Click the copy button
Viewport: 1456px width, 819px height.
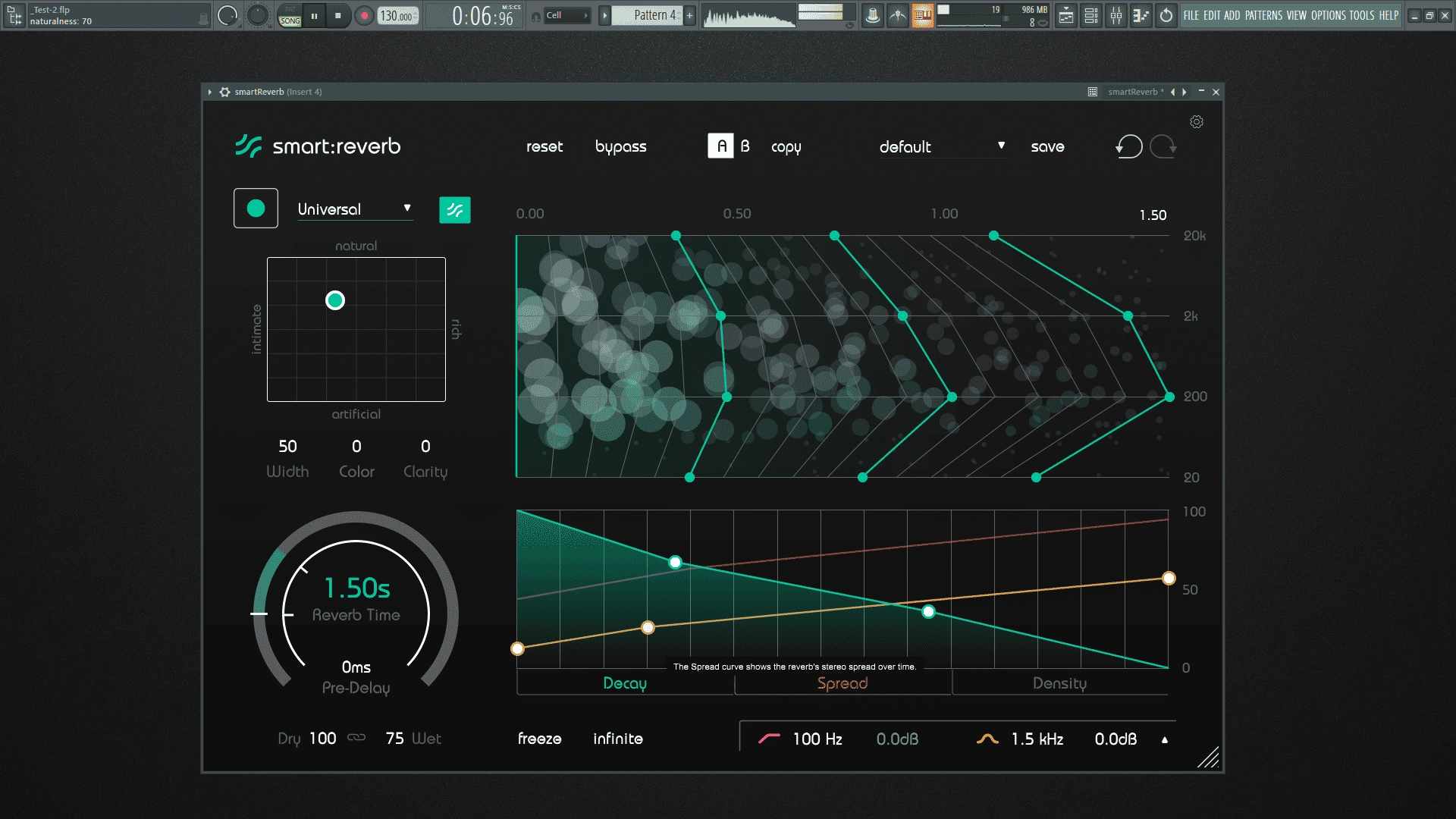pyautogui.click(x=786, y=147)
